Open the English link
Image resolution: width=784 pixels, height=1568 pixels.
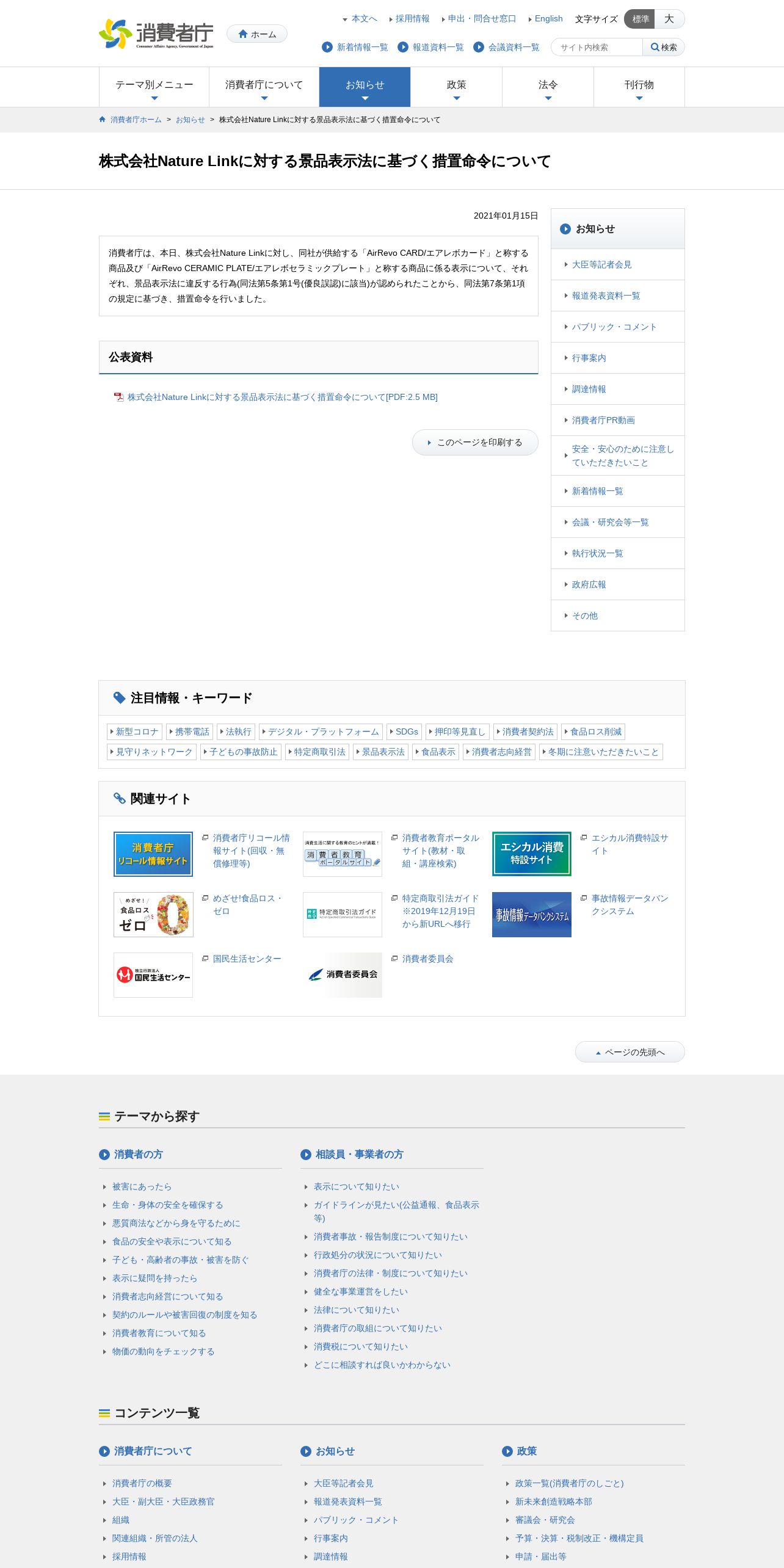pos(548,19)
